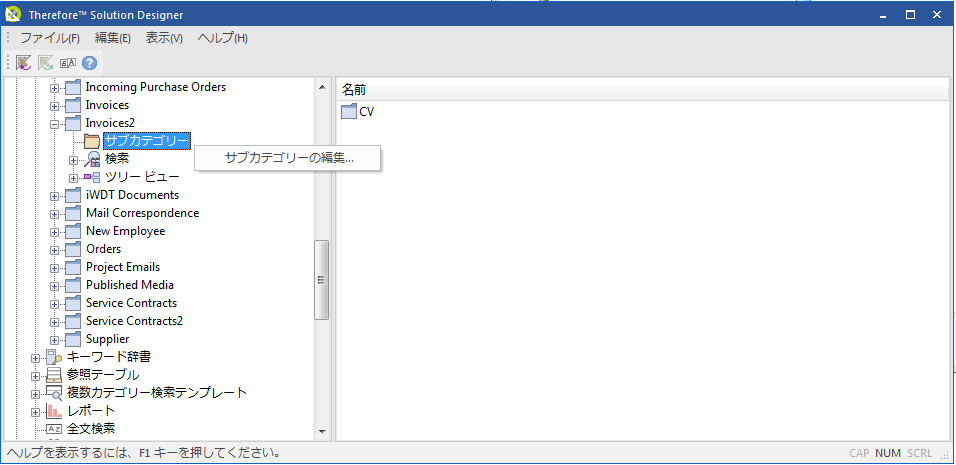
Task: Click the ツリー ビュー icon
Action: pos(93,177)
